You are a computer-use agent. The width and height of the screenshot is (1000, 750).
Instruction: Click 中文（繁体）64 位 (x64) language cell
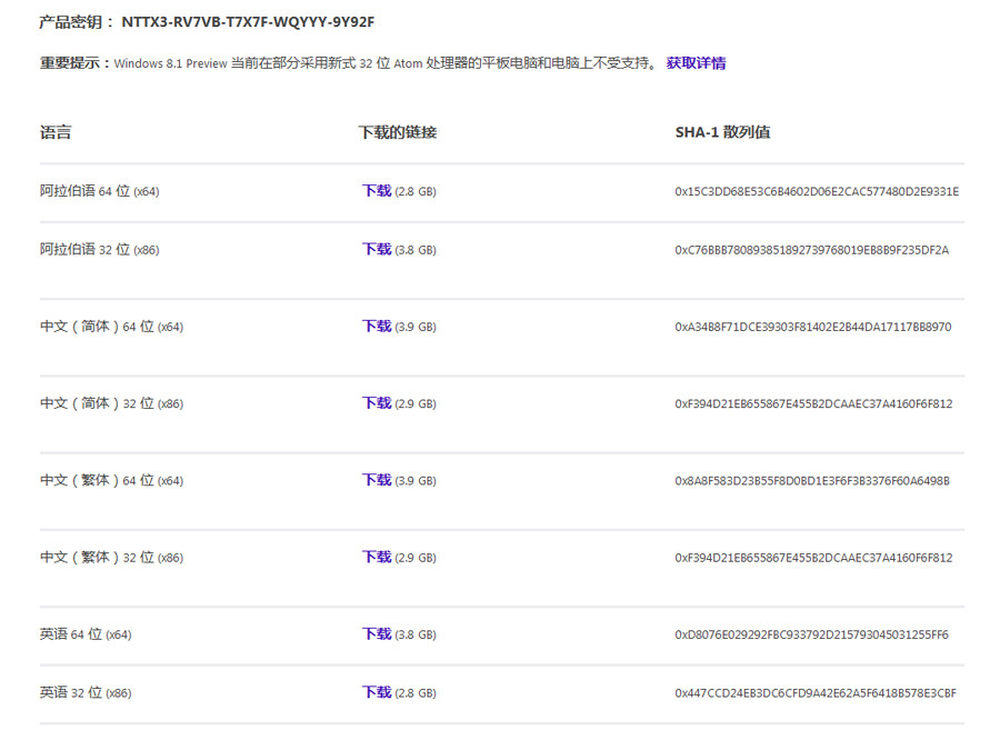(x=112, y=480)
